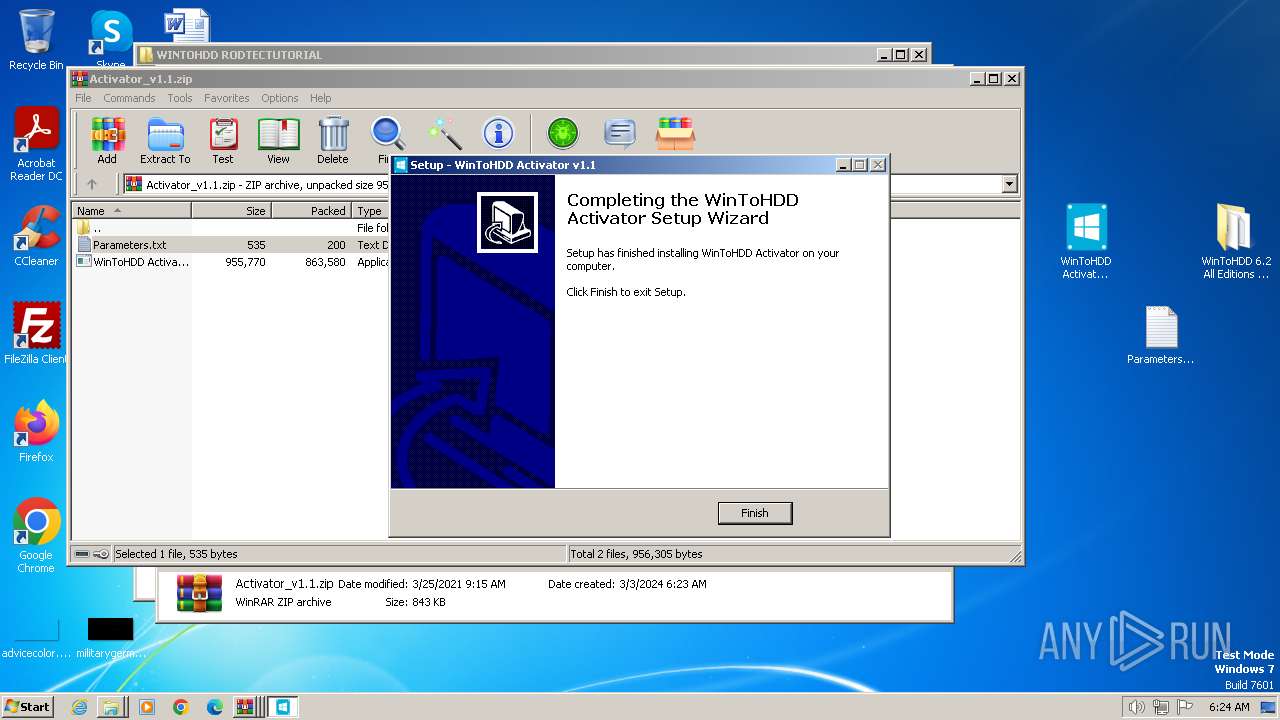Click the Add toolbar icon in WinRAR
This screenshot has height=720, width=1280.
[107, 140]
